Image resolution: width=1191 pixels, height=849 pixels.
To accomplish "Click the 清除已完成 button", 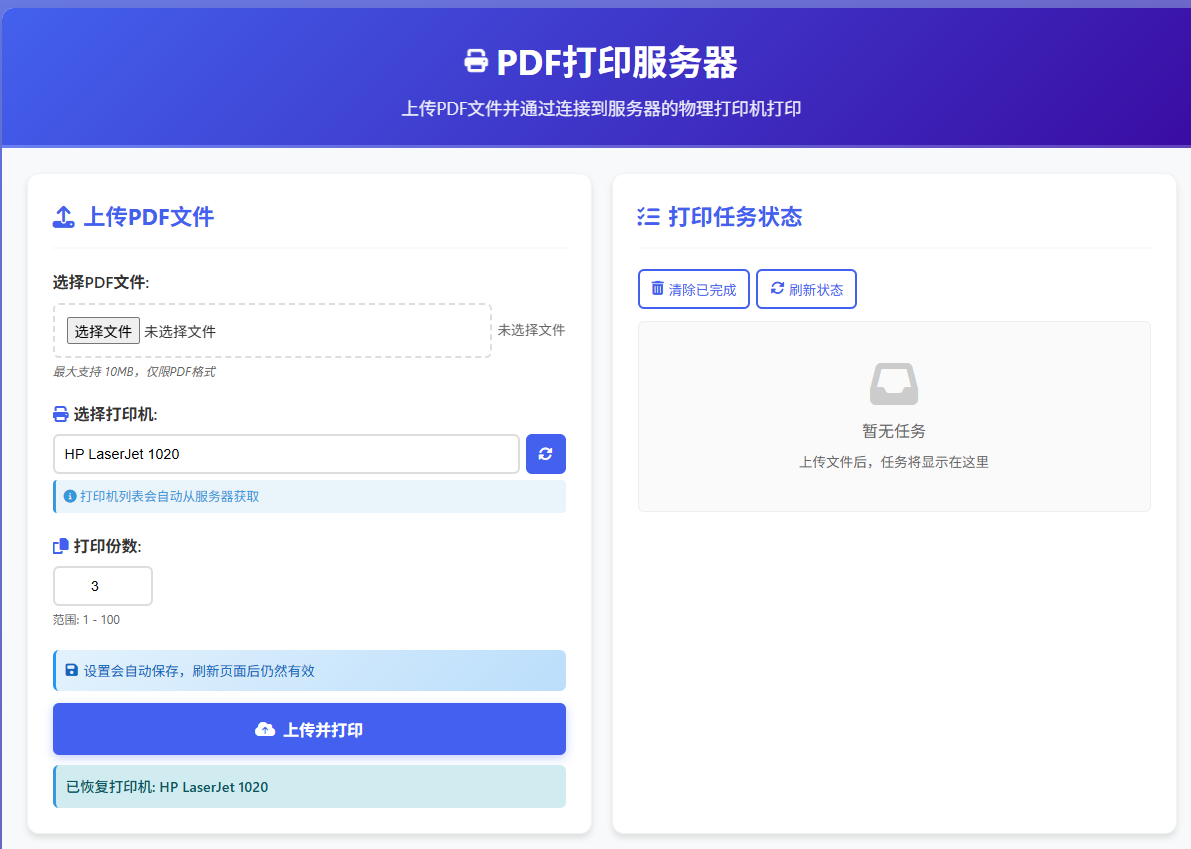I will pos(693,289).
